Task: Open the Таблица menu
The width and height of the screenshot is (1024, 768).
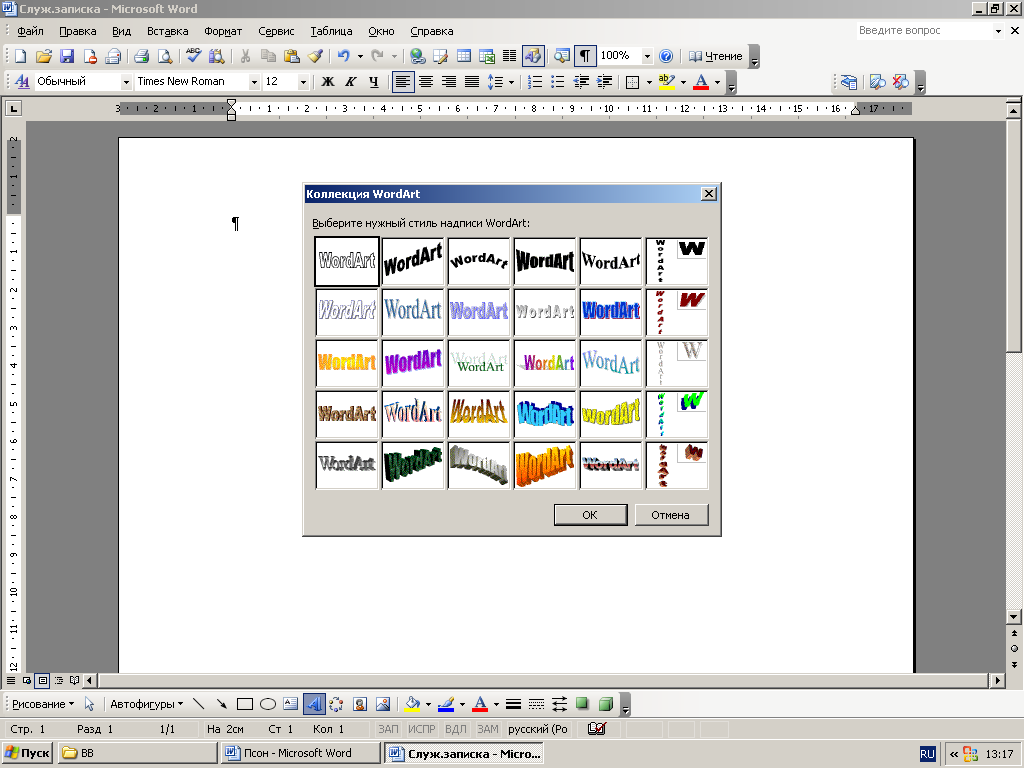Action: click(x=331, y=31)
